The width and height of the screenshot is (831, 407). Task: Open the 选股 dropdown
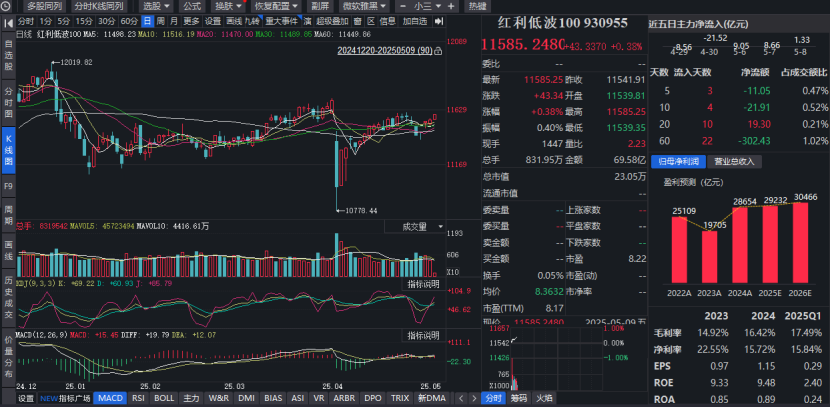coord(157,6)
